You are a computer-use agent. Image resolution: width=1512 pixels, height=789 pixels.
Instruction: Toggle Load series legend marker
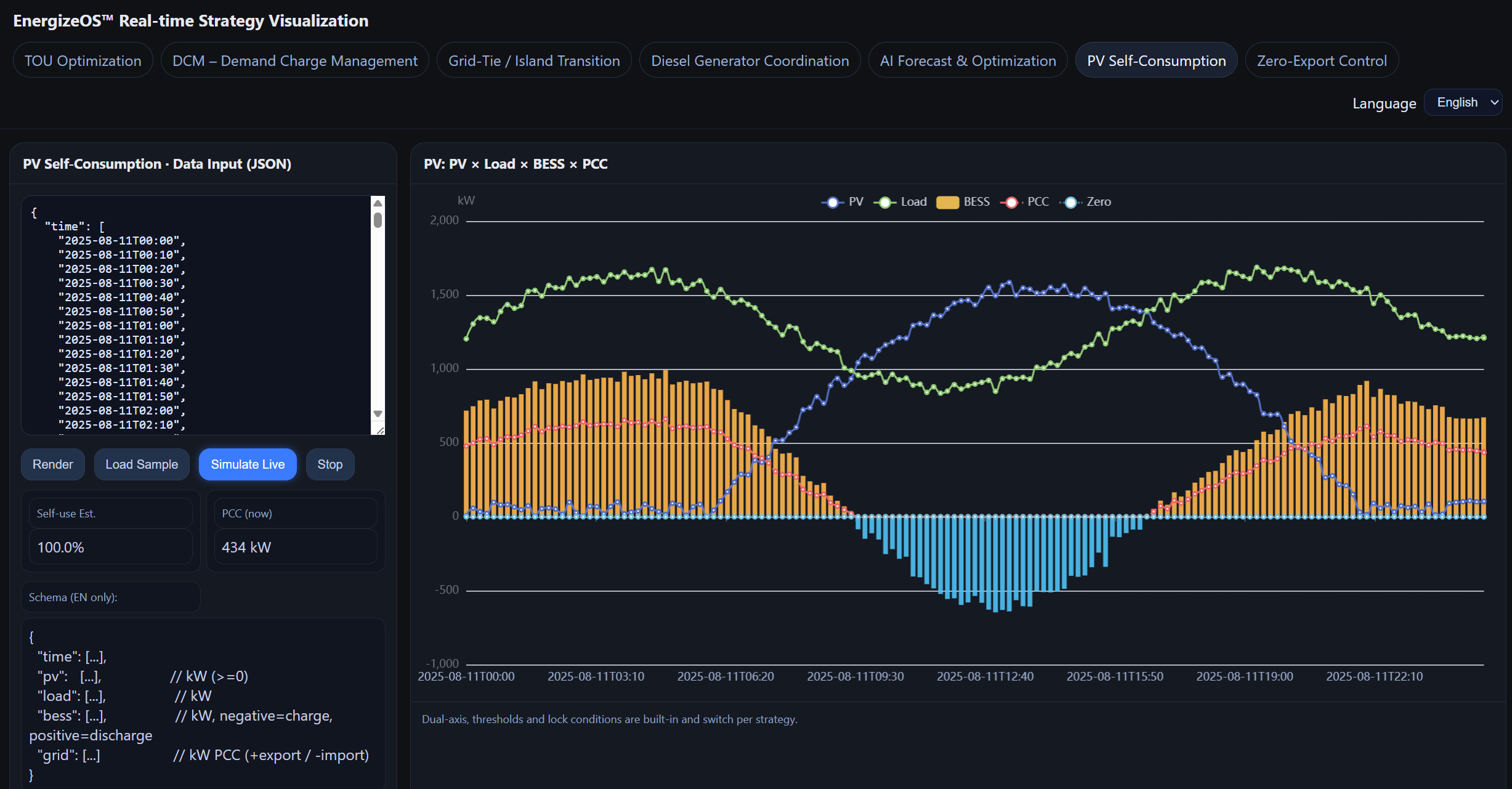[884, 203]
